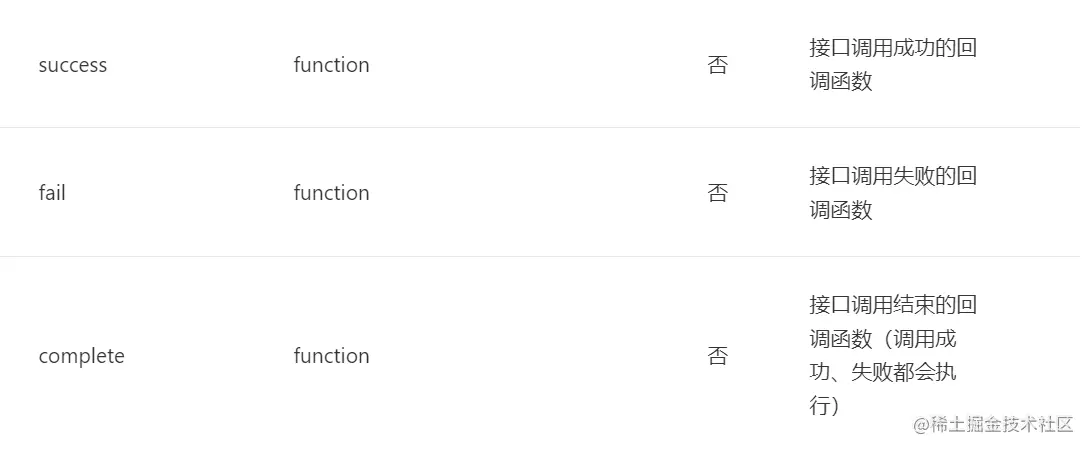The width and height of the screenshot is (1089, 450).
Task: Click the "调函数（调用成" text line
Action: point(882,338)
